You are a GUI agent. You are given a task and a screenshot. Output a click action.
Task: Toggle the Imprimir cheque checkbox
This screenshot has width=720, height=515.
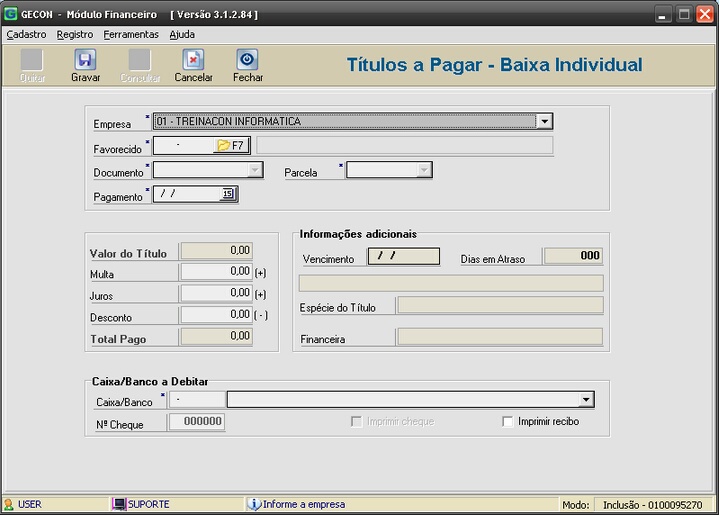pyautogui.click(x=356, y=422)
